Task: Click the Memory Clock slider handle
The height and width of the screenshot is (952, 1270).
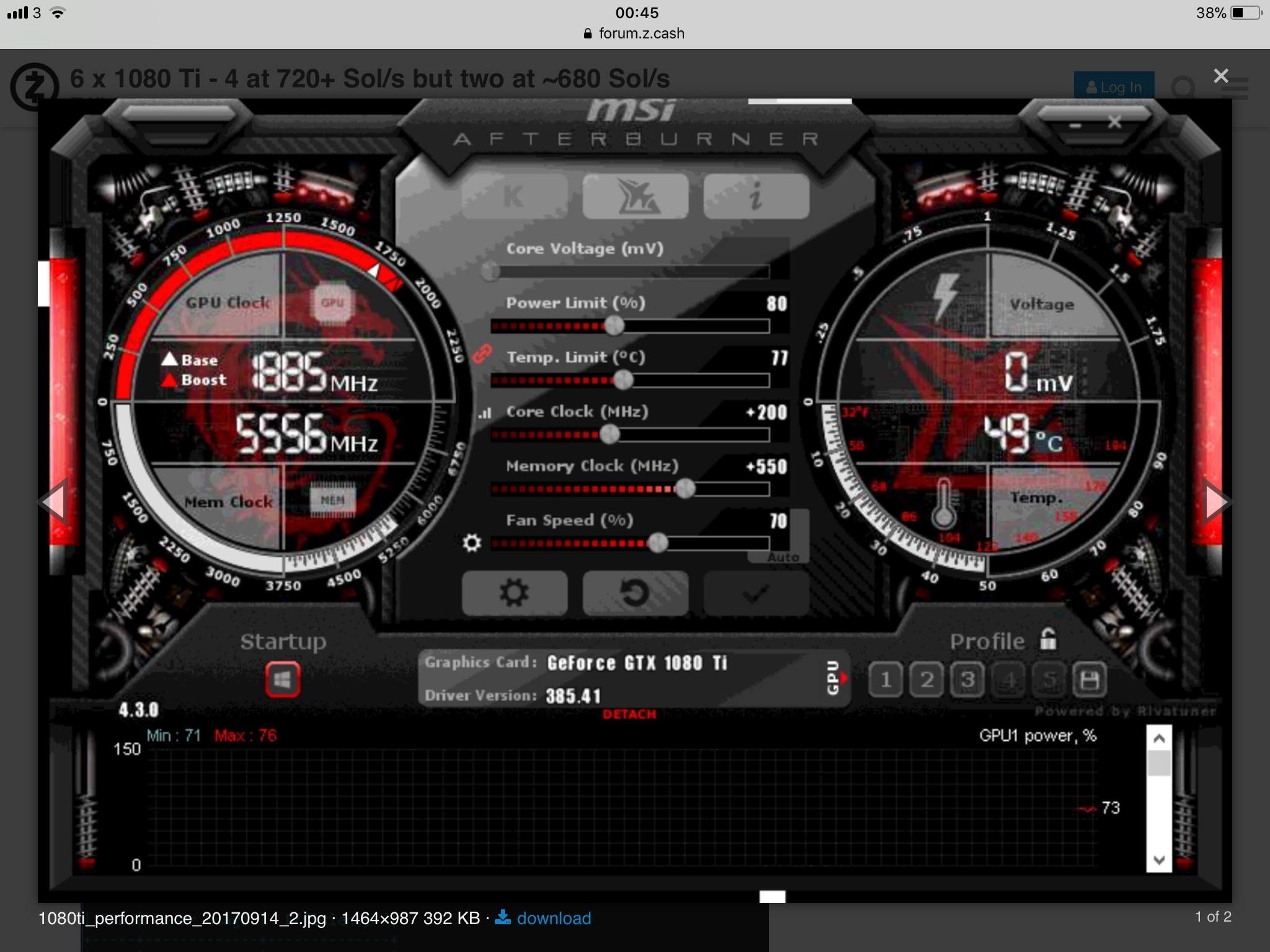Action: pos(685,489)
